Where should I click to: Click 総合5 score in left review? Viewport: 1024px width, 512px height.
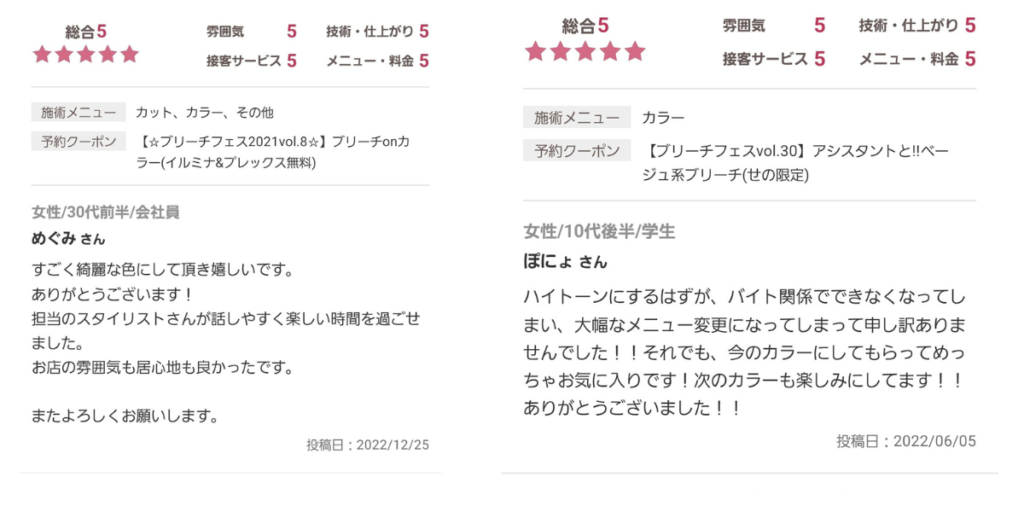tap(86, 31)
